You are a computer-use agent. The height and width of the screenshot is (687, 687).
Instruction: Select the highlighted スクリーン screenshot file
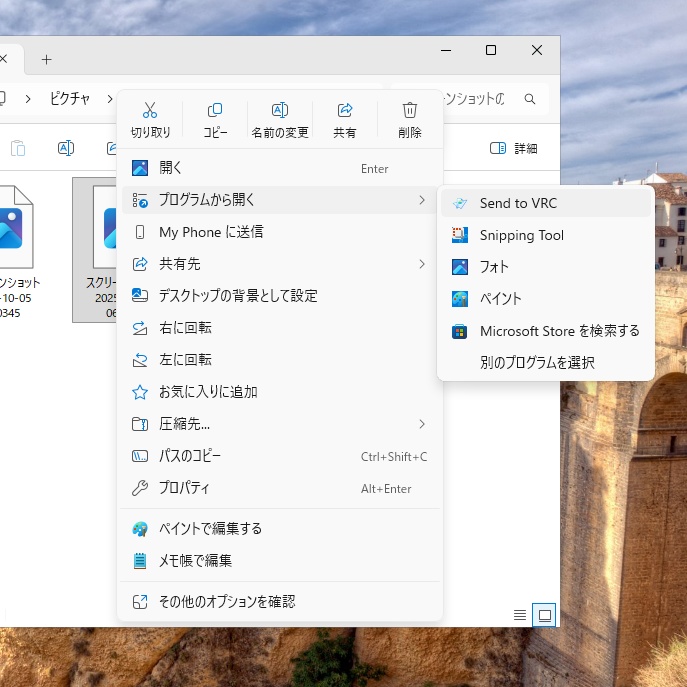coord(95,250)
